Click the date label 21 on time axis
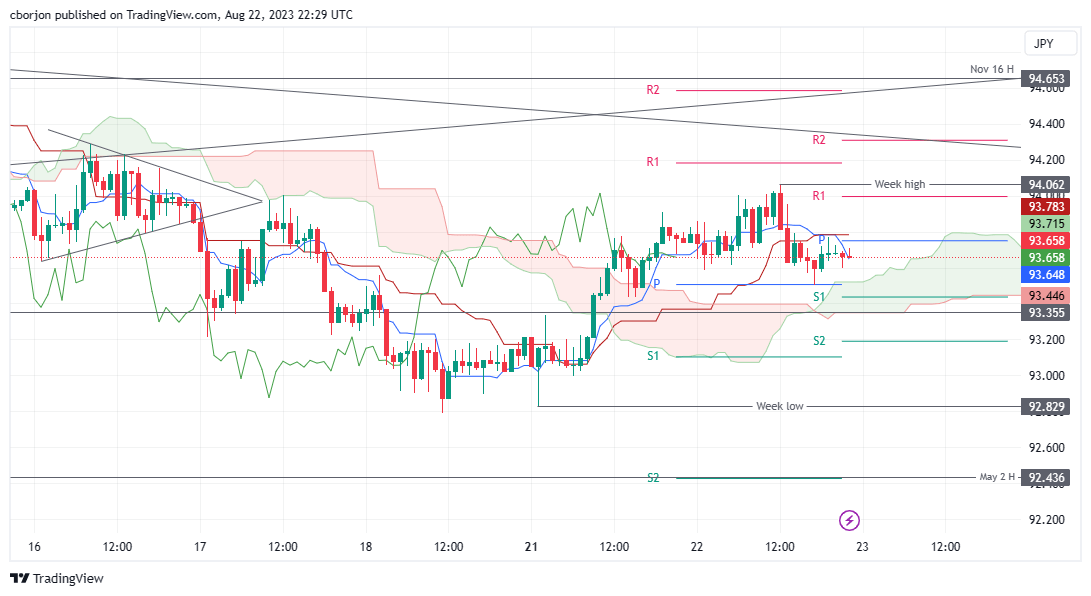1091x596 pixels. tap(531, 547)
